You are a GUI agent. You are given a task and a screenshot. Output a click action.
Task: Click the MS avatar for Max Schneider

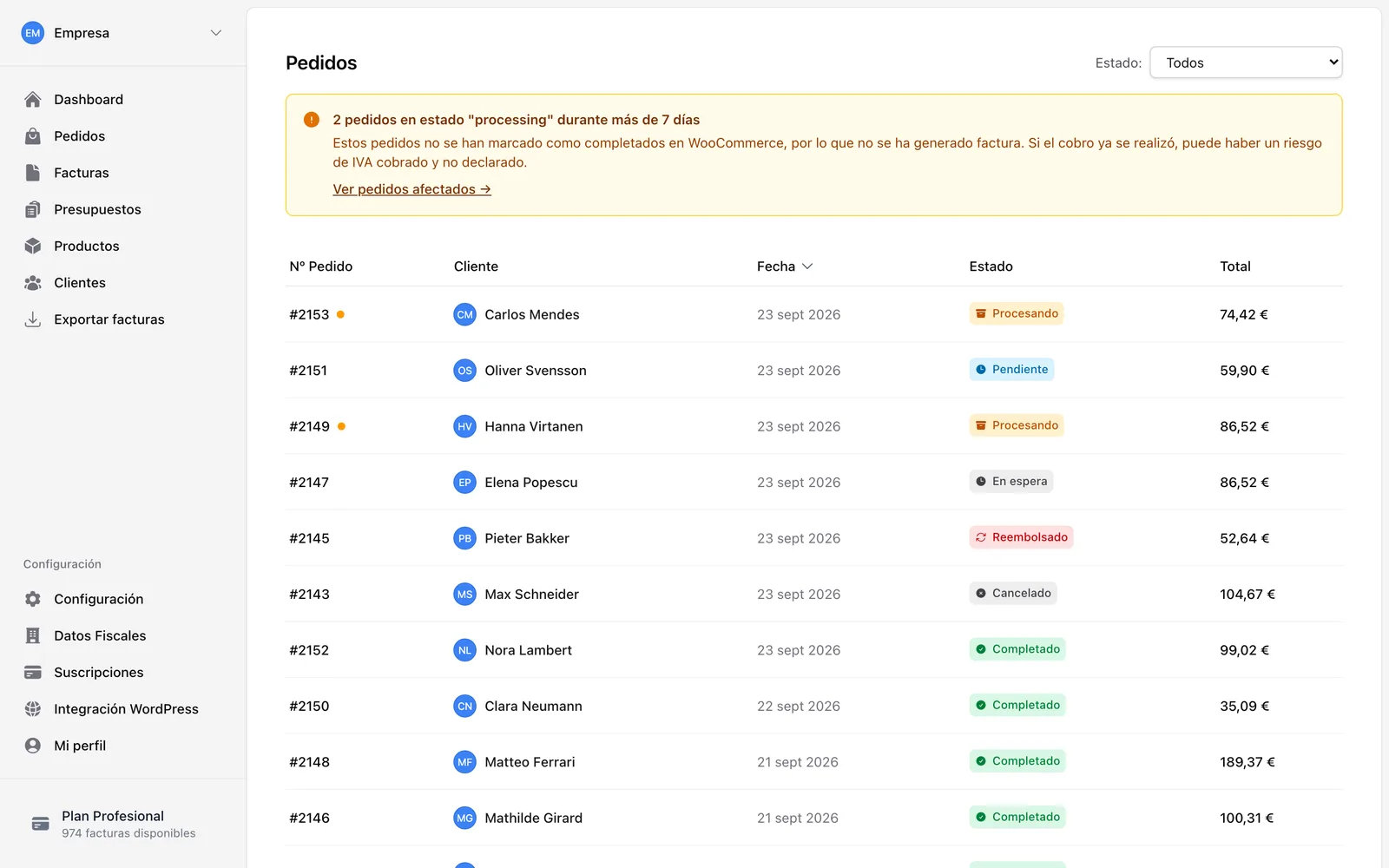coord(465,595)
